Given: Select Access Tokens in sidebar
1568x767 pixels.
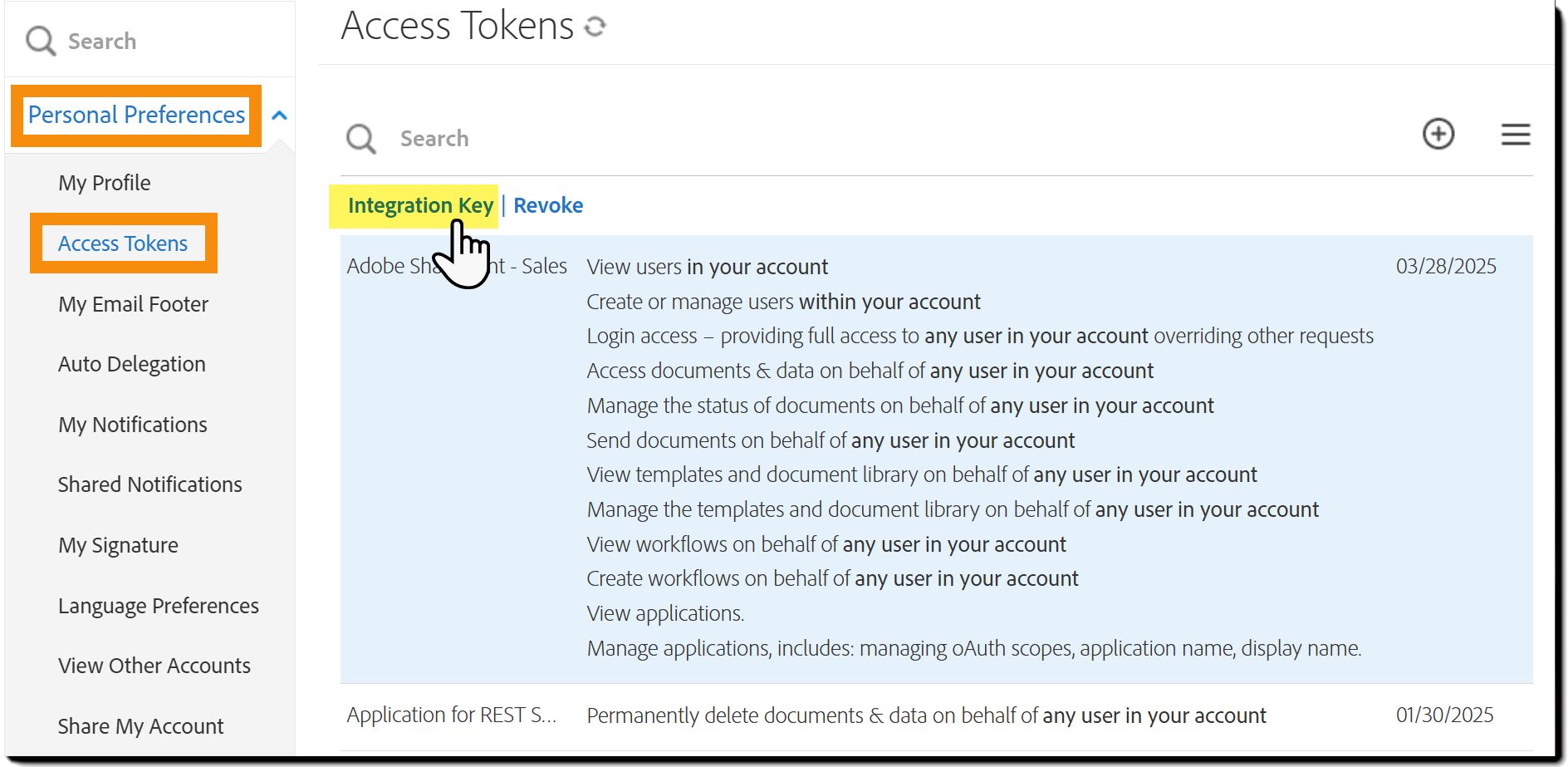Looking at the screenshot, I should (123, 243).
